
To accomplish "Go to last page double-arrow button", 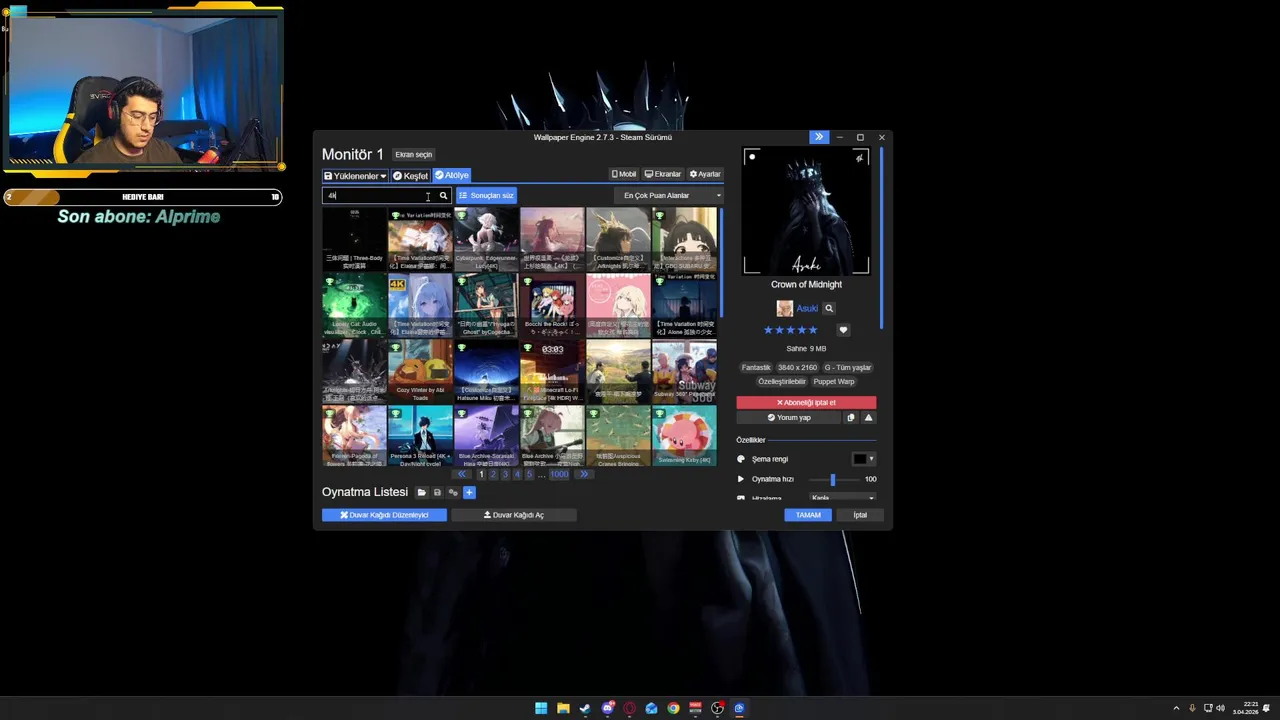I will click(584, 474).
